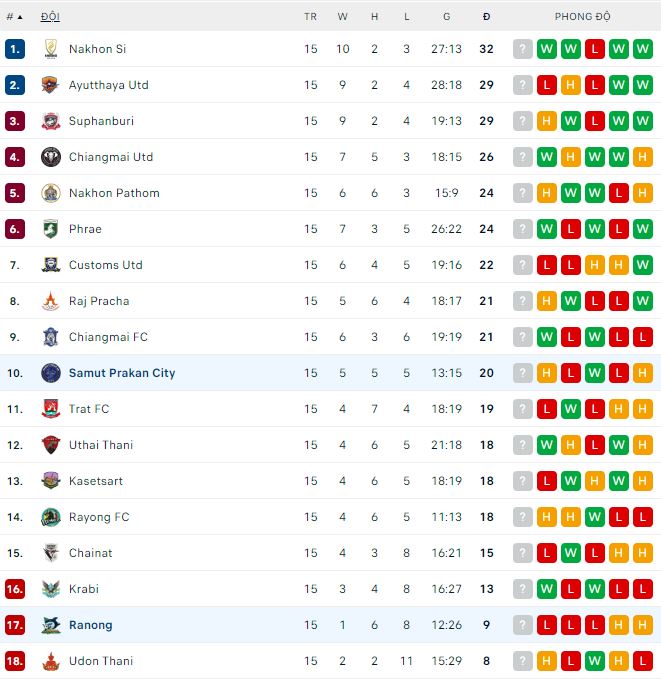Viewport: 661px width, 682px height.
Task: Click the Nakhon Si team logo
Action: coord(51,49)
